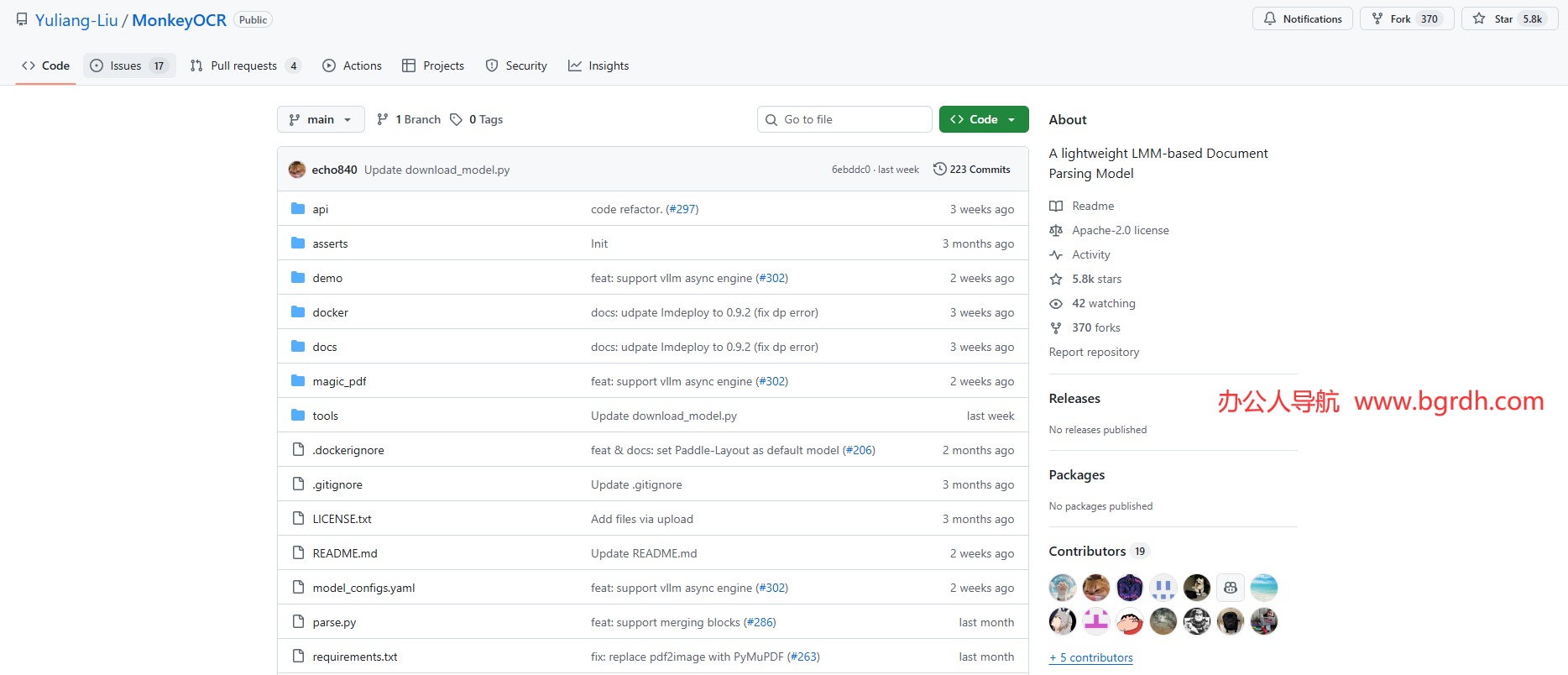Expand the main branch dropdown
1568x675 pixels.
click(321, 120)
